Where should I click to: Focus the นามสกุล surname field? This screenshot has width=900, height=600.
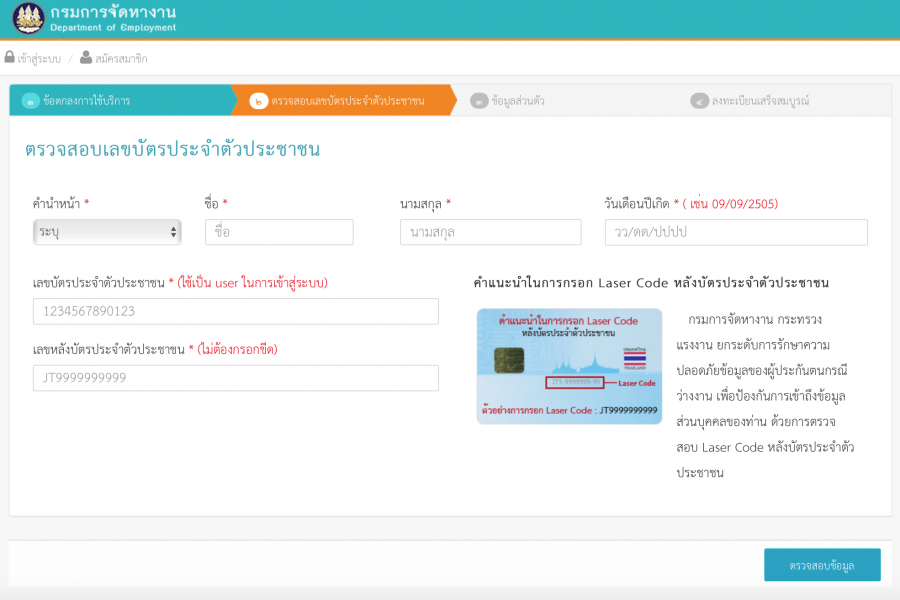[490, 232]
